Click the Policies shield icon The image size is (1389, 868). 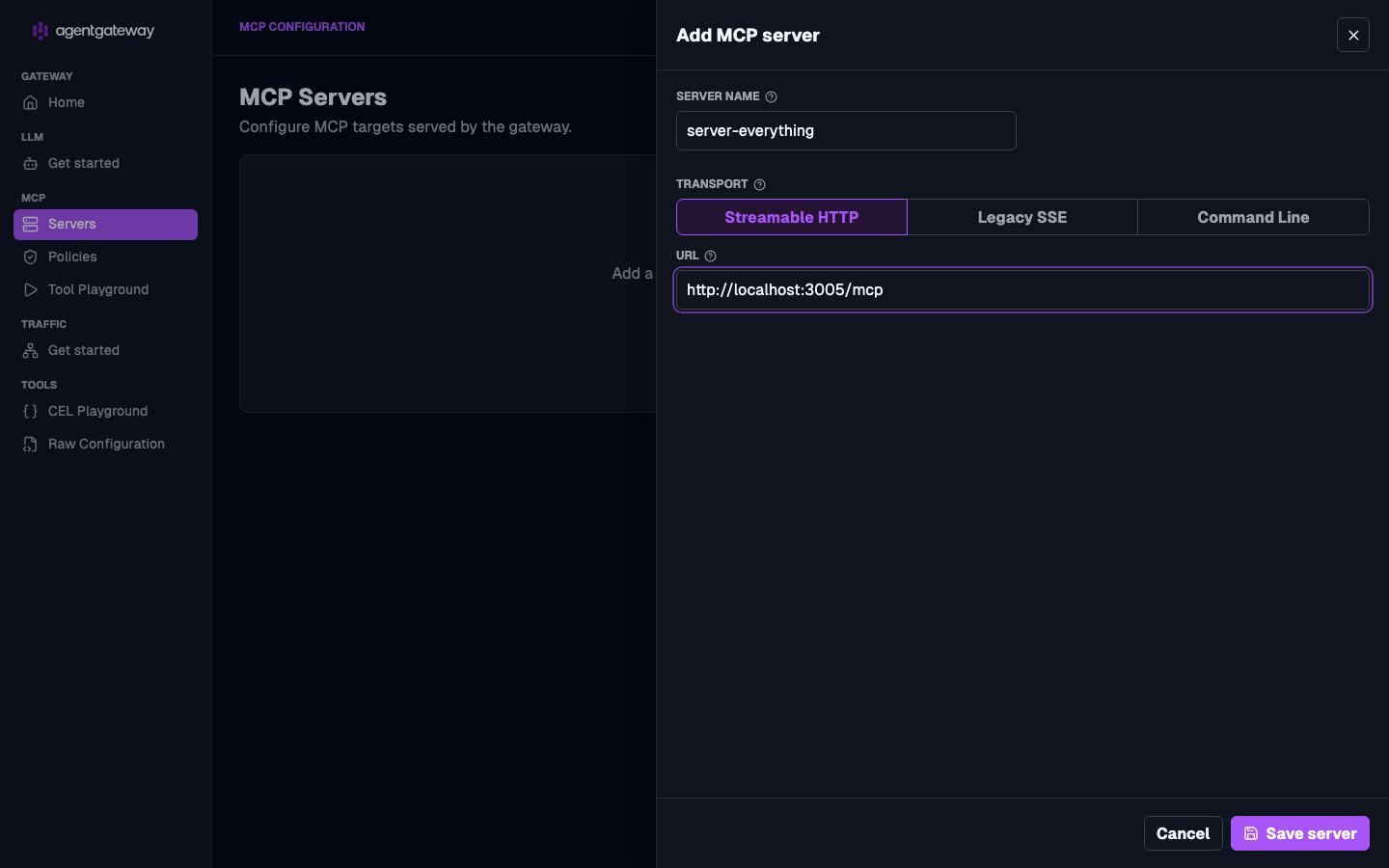31,257
